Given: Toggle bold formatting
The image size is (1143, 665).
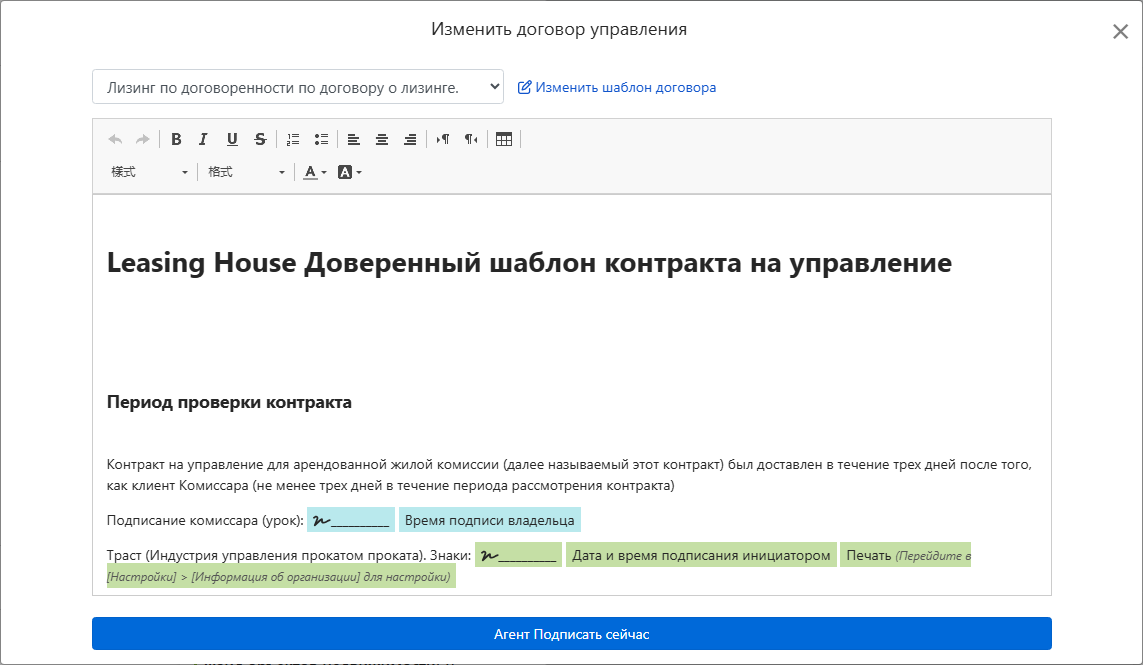Looking at the screenshot, I should click(176, 139).
